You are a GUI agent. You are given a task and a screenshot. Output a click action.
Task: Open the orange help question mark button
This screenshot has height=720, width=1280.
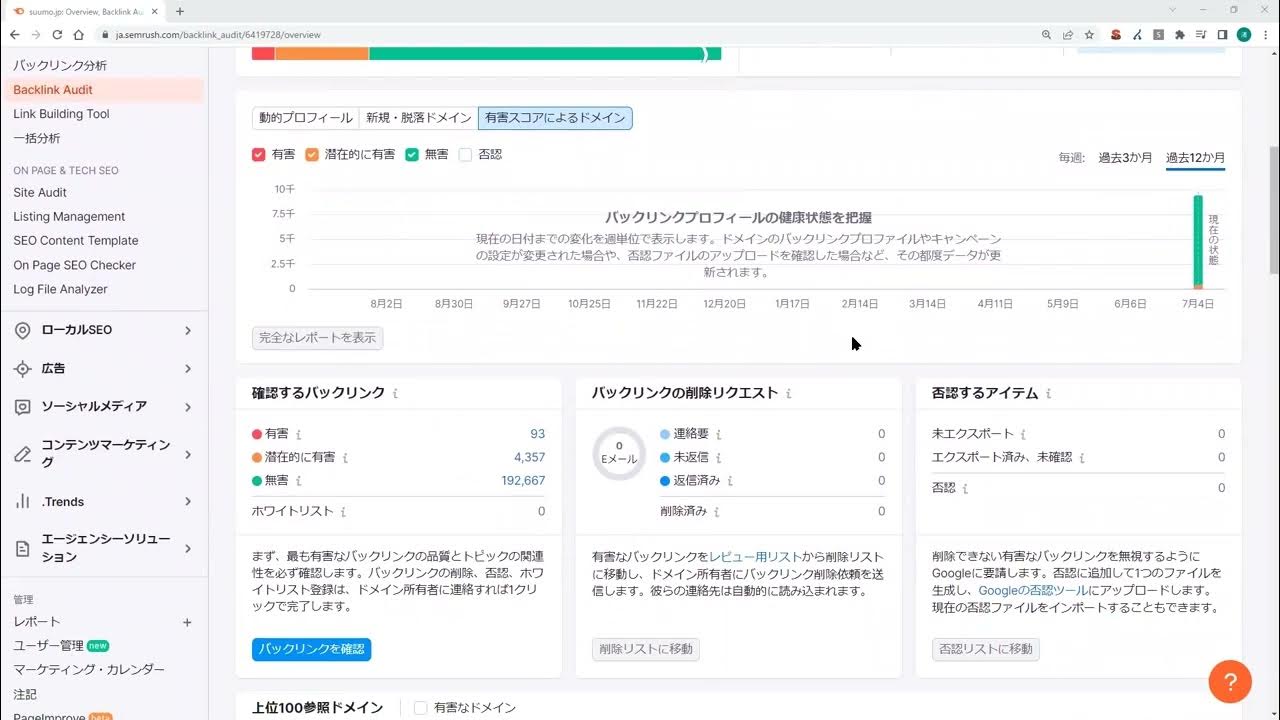click(1230, 682)
